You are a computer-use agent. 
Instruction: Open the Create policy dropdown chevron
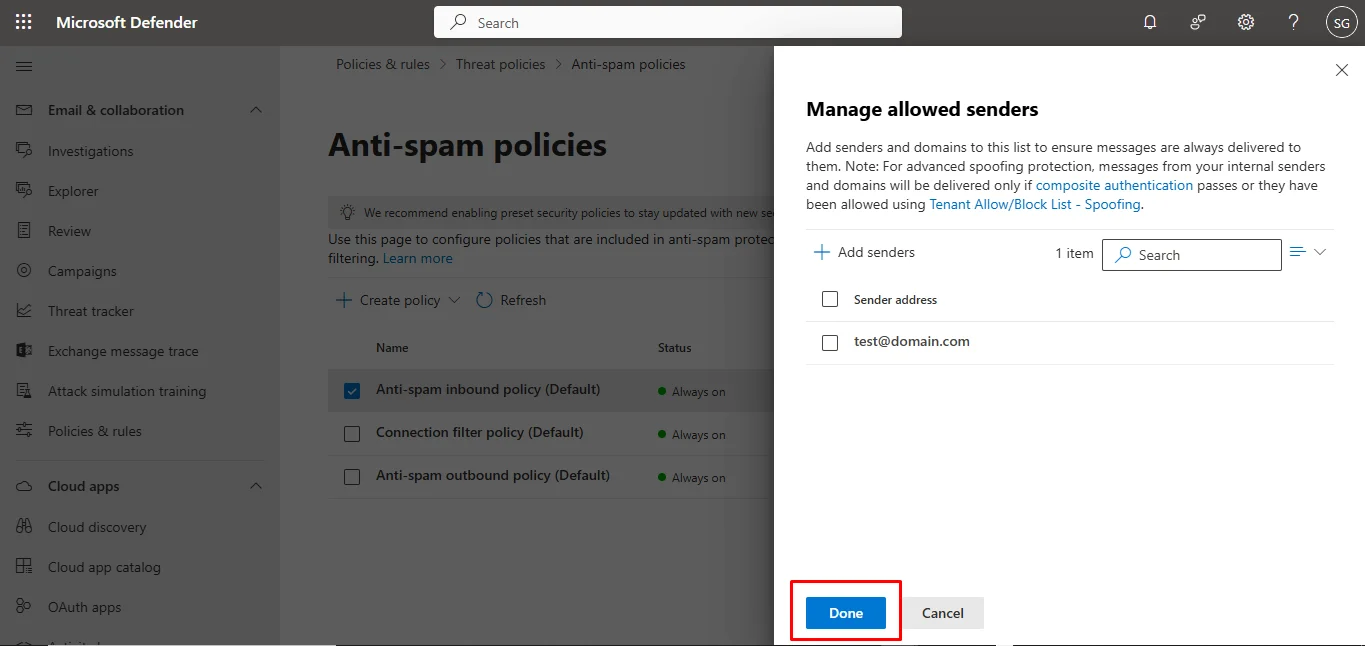(454, 300)
